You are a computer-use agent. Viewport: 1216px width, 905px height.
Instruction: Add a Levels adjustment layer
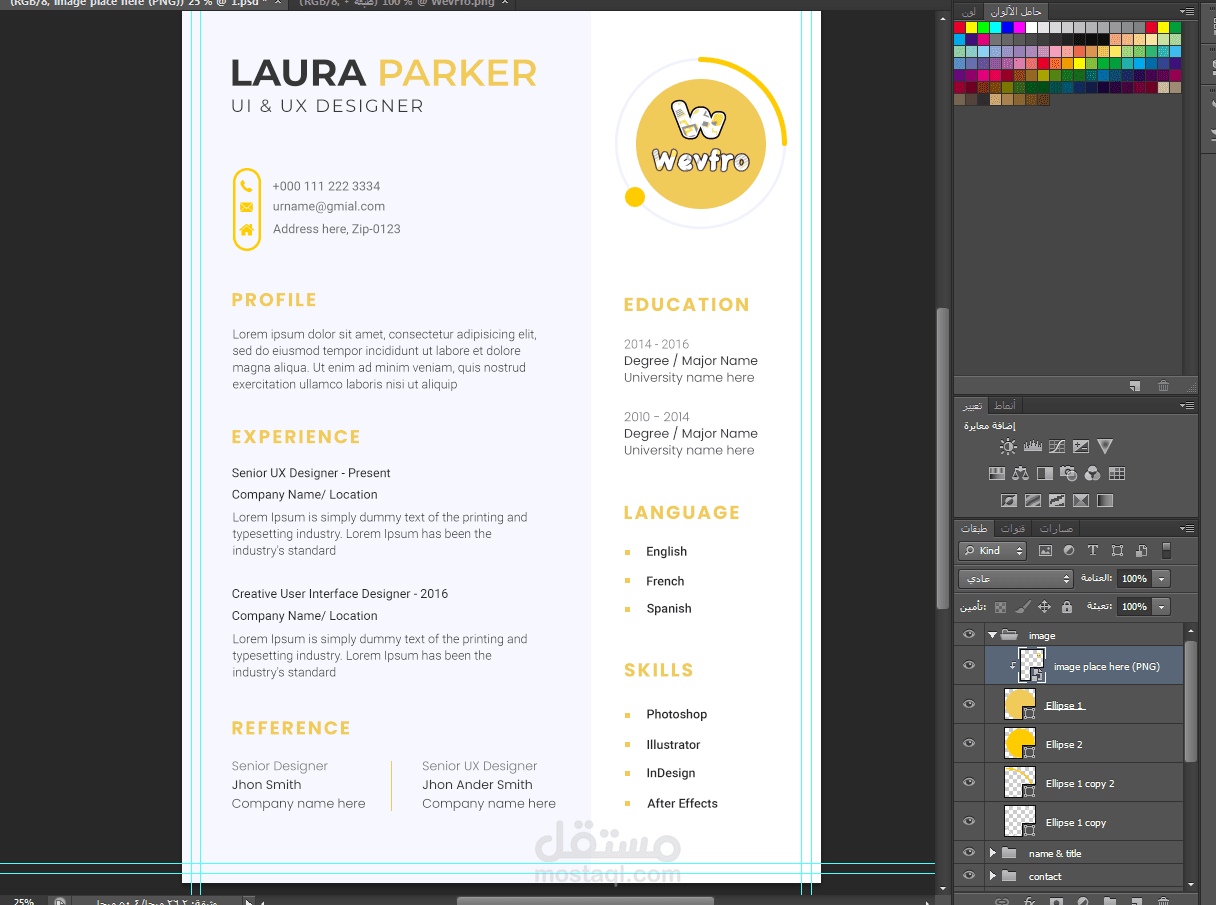click(x=1032, y=447)
